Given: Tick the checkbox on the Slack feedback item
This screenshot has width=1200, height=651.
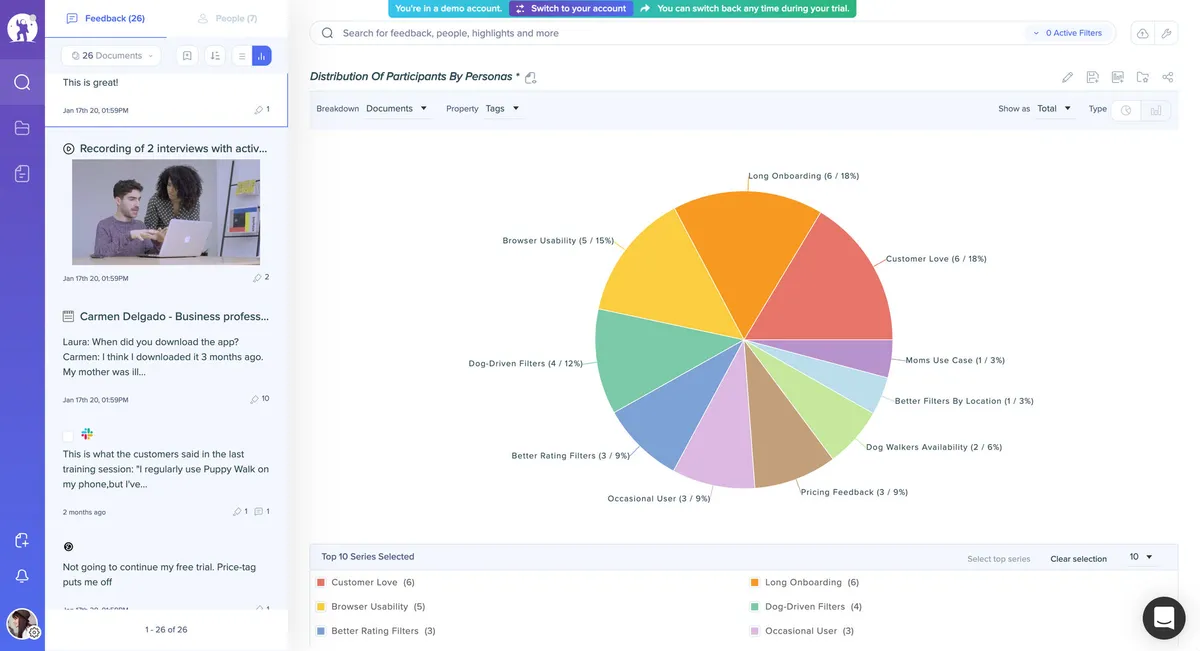Looking at the screenshot, I should click(68, 436).
